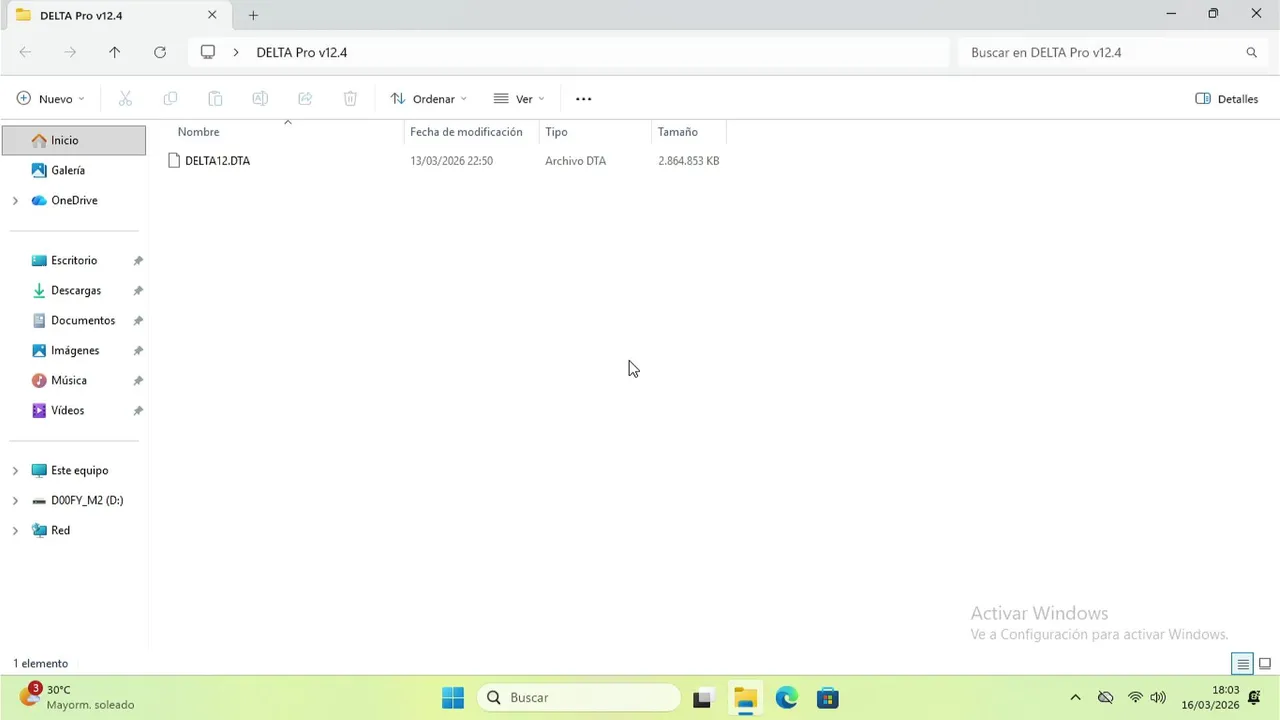Open the Ordenar sort dropdown
1280x720 pixels.
[429, 99]
